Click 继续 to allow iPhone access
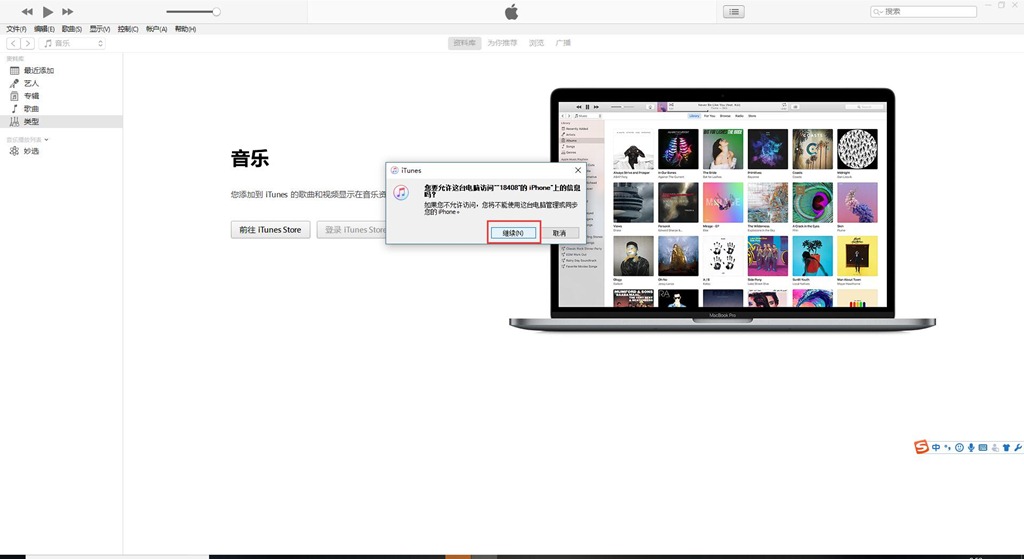The height and width of the screenshot is (559, 1024). coord(514,233)
